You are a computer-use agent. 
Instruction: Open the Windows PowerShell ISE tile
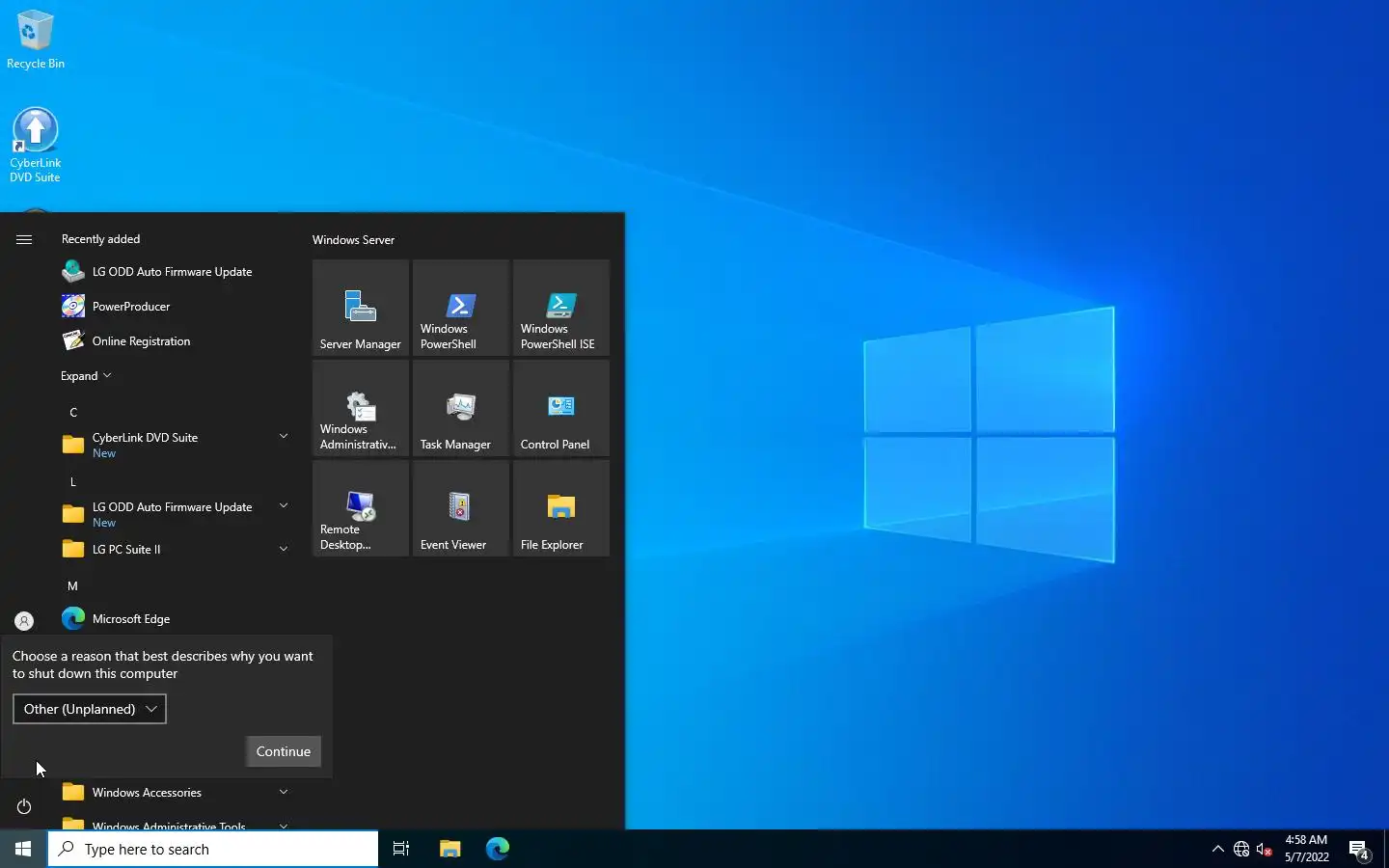pos(561,308)
